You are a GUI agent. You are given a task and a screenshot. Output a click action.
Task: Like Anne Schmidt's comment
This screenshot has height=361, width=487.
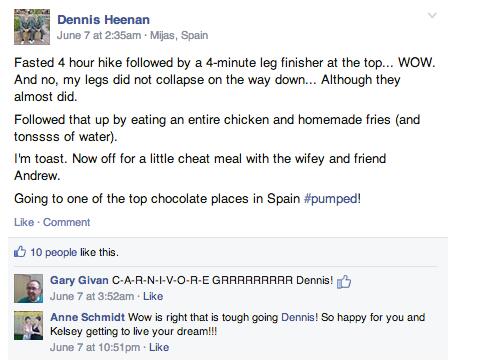coord(159,347)
